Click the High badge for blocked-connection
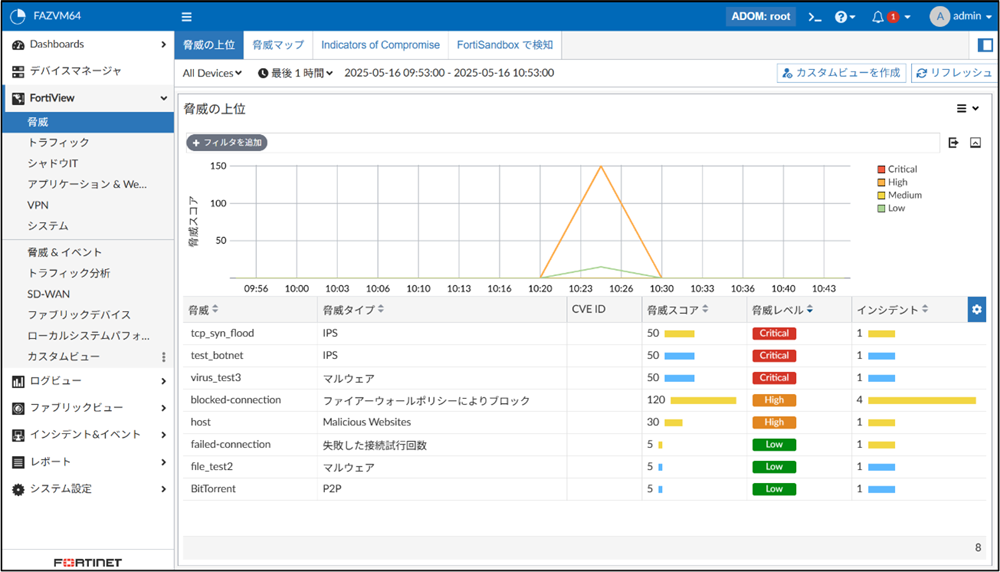The width and height of the screenshot is (1000, 572). [774, 400]
